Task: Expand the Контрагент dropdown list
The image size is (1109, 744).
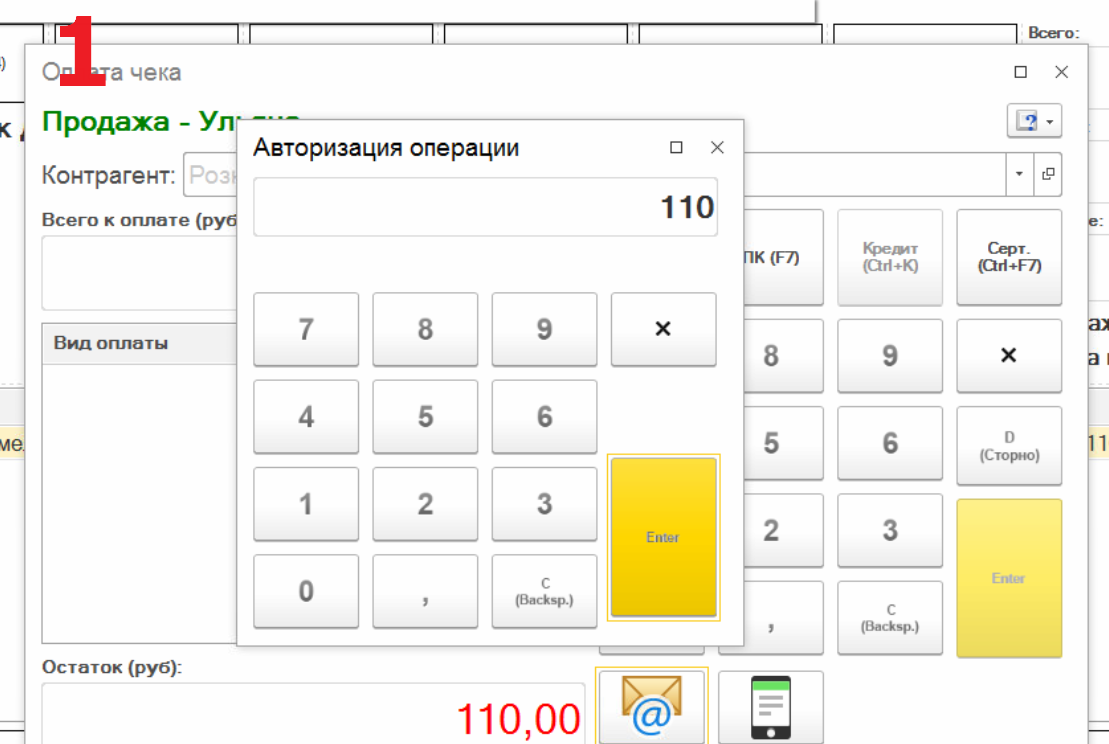Action: 1019,174
